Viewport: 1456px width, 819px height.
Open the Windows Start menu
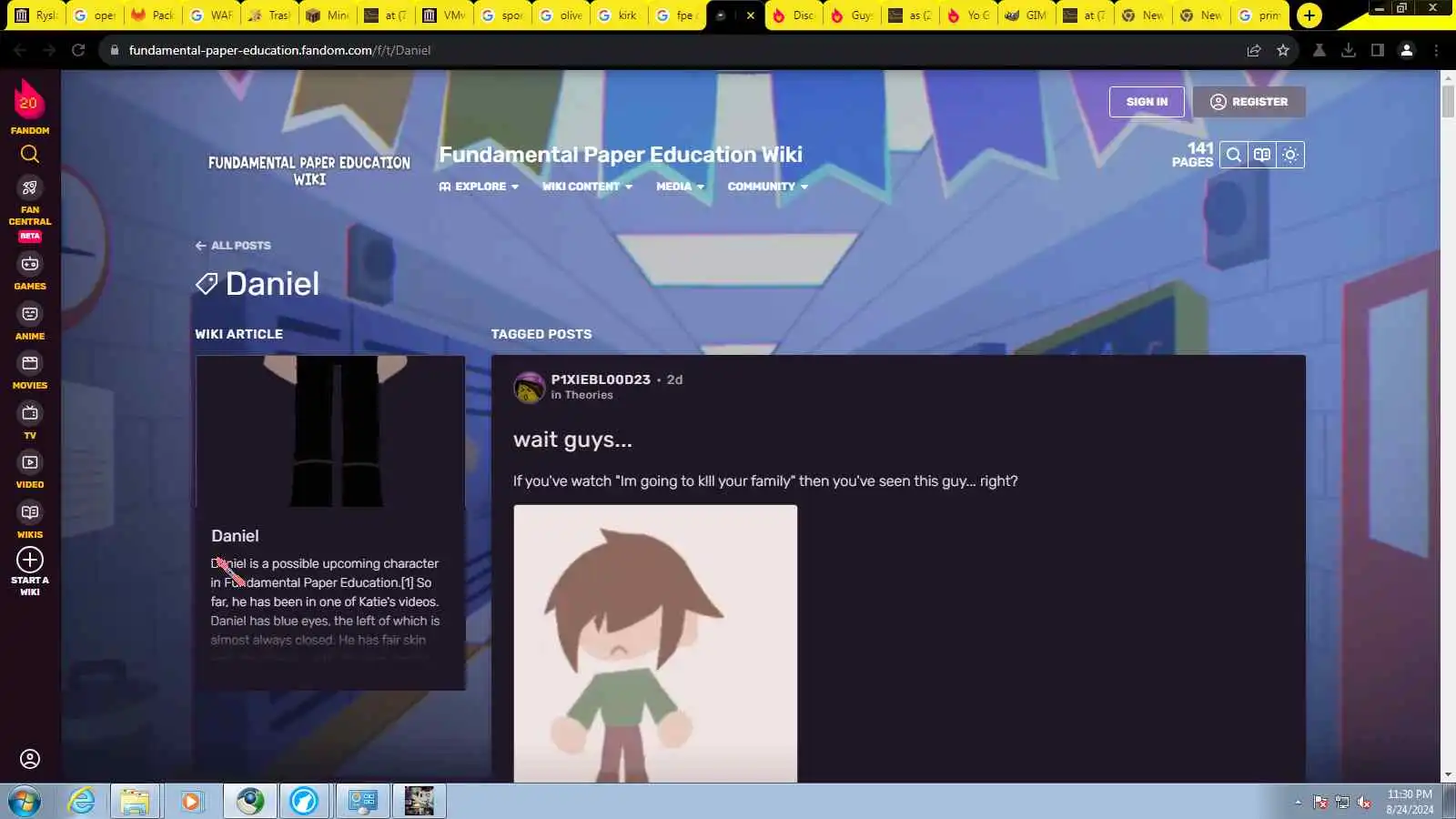click(25, 801)
